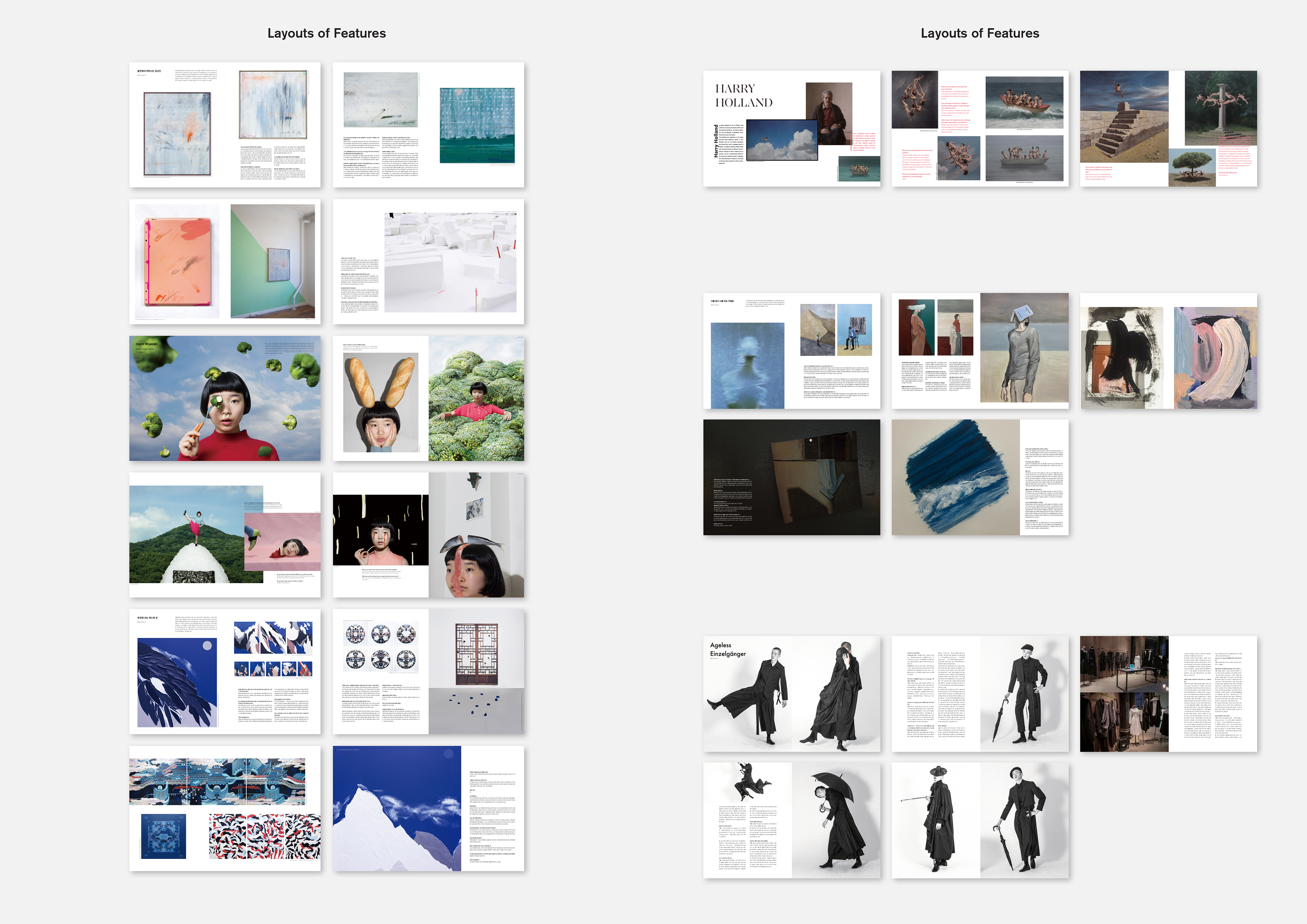Click the pink canvas and green wall spread

[224, 261]
